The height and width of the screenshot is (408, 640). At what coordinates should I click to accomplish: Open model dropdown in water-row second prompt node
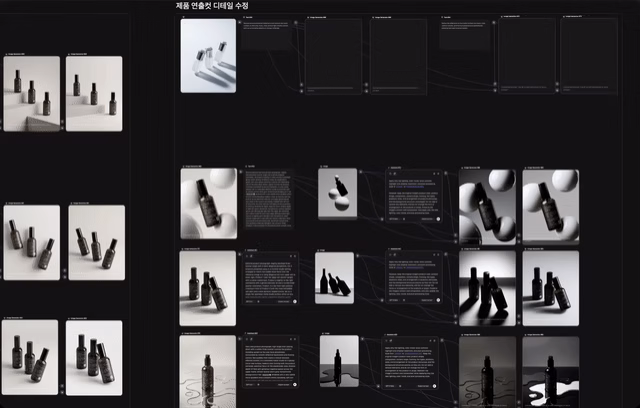[390, 386]
